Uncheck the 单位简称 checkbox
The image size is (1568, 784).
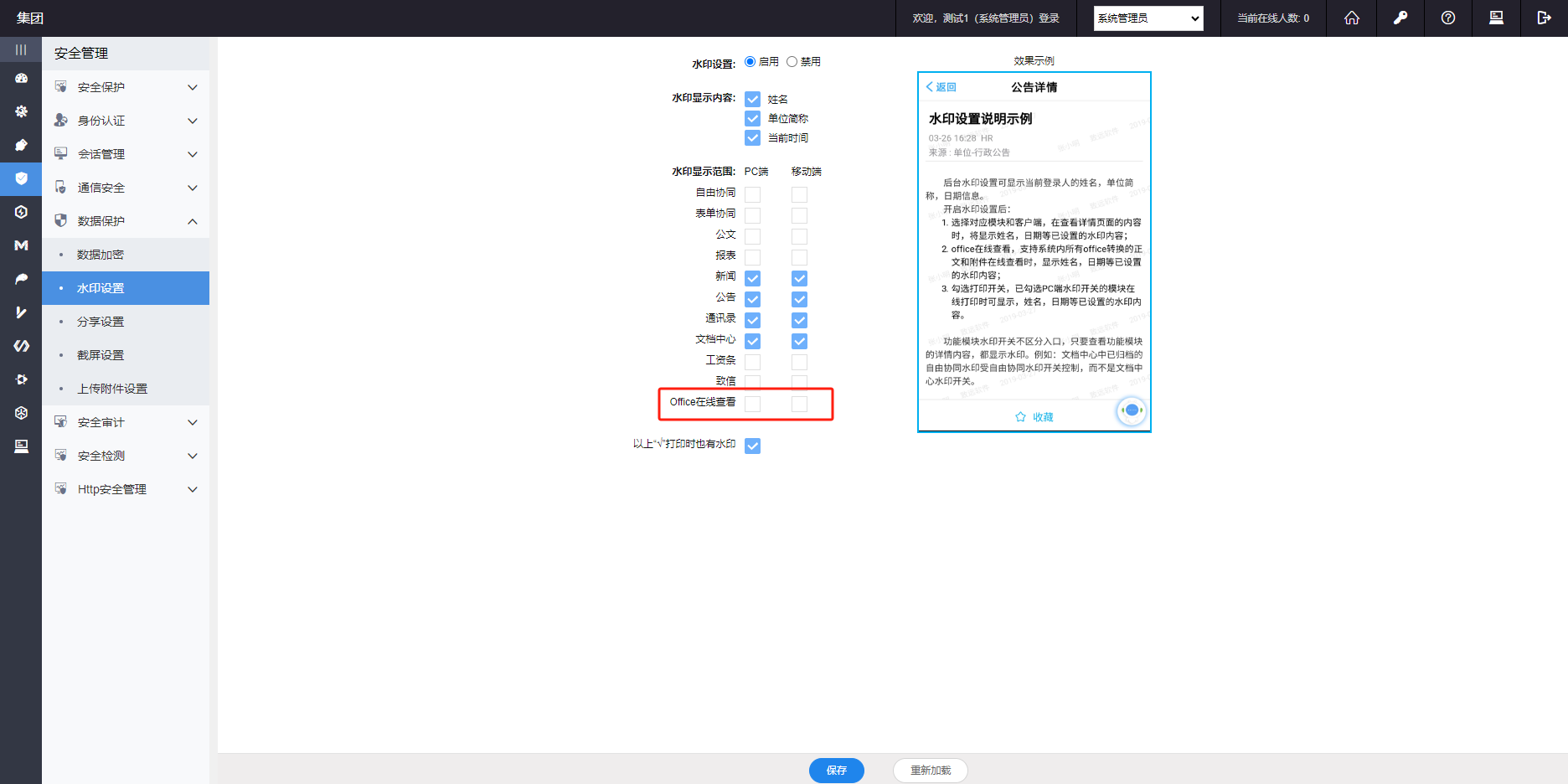click(x=753, y=118)
